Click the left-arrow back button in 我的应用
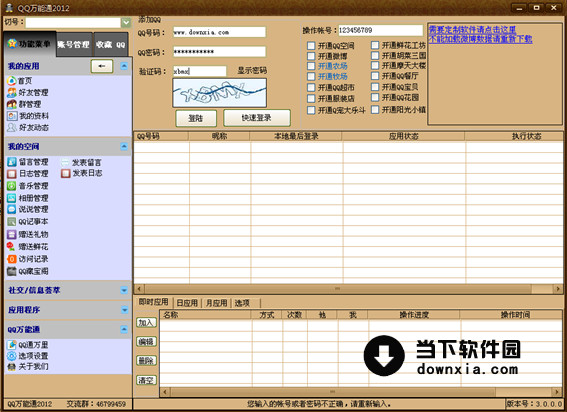This screenshot has width=567, height=412. pyautogui.click(x=102, y=66)
